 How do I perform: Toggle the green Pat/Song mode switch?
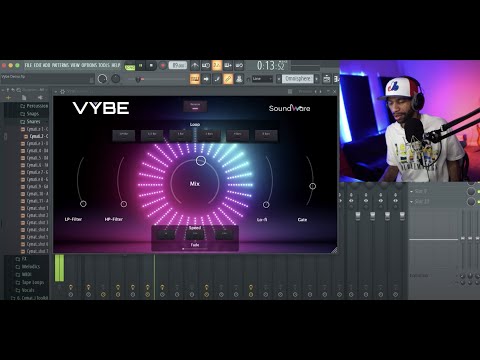pyautogui.click(x=130, y=66)
